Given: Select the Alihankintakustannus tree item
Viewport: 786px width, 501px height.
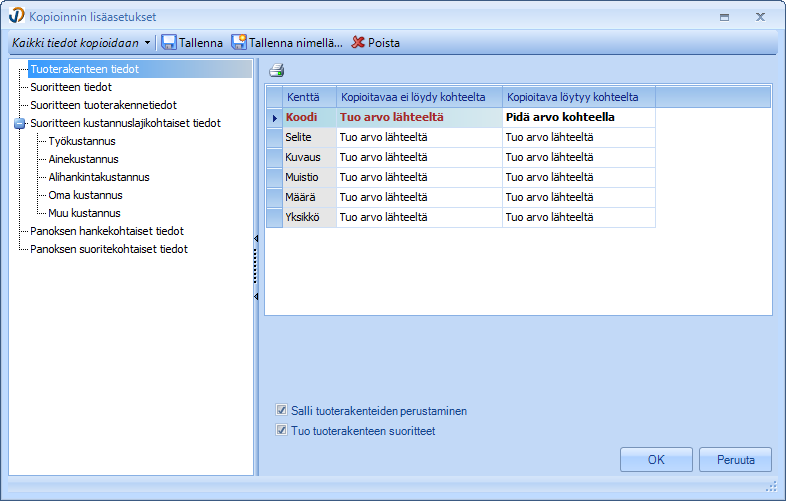Looking at the screenshot, I should 99,178.
